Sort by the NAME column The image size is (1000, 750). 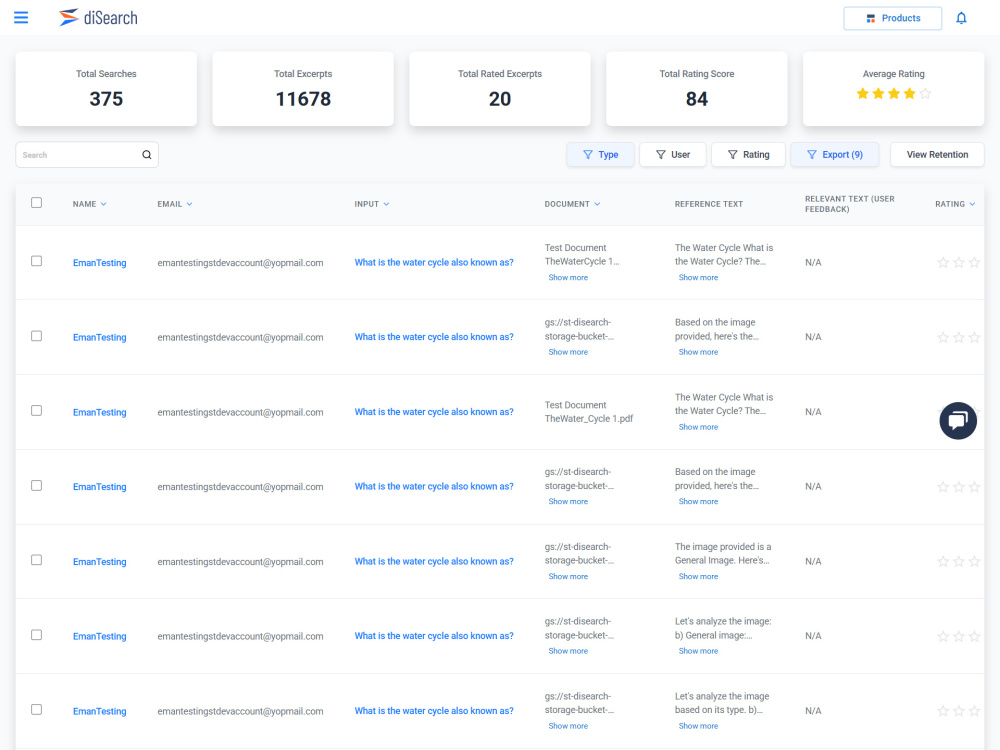coord(89,204)
